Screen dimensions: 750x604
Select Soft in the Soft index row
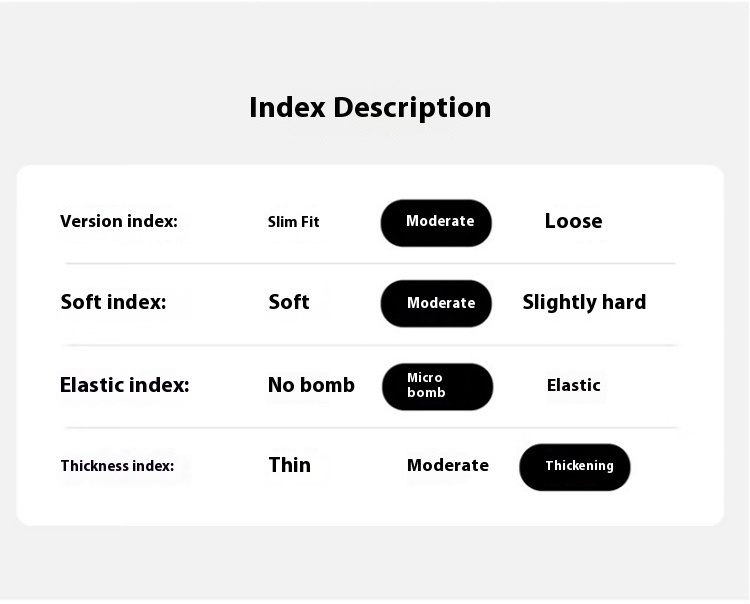tap(289, 302)
